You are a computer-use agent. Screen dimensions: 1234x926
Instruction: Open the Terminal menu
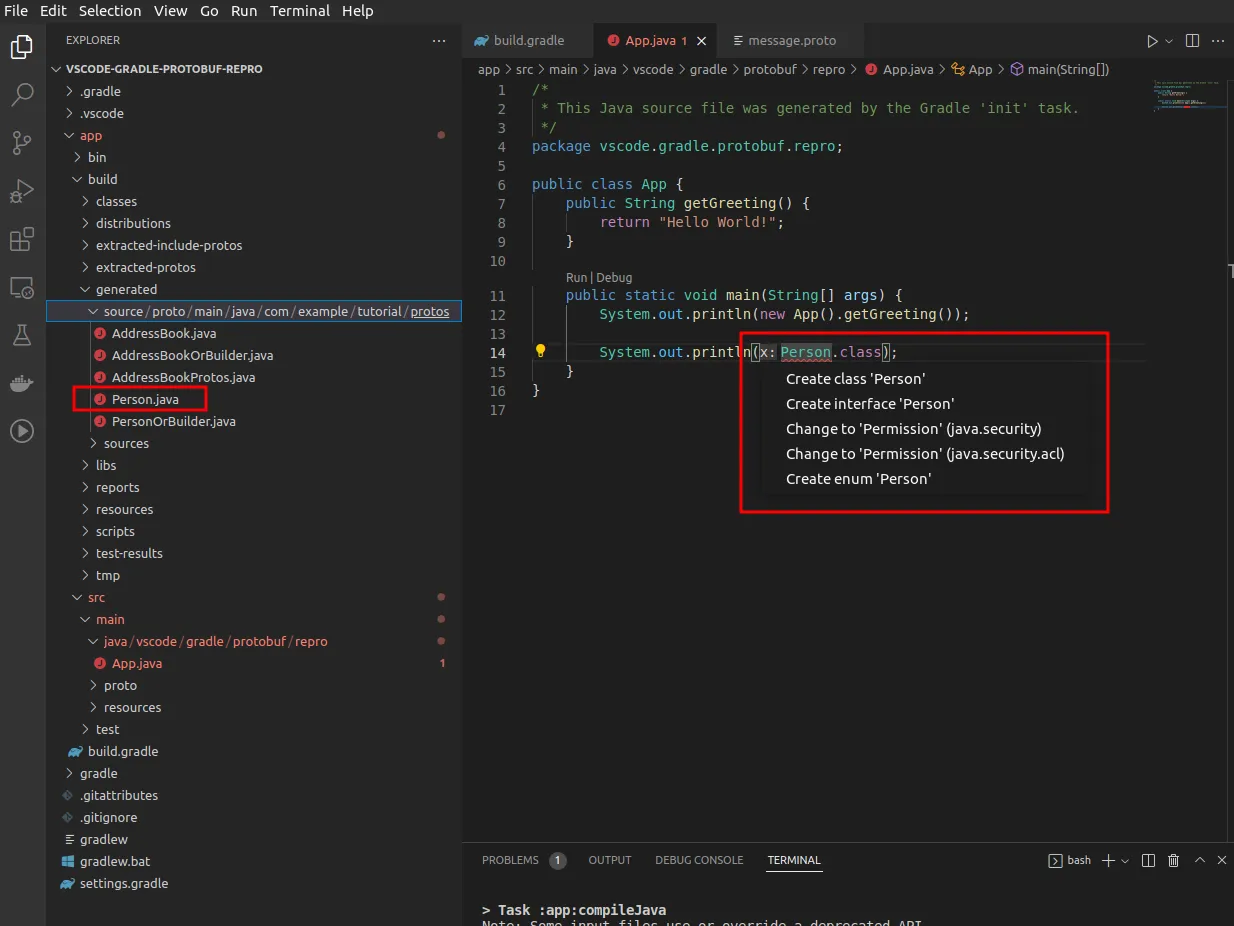[300, 11]
